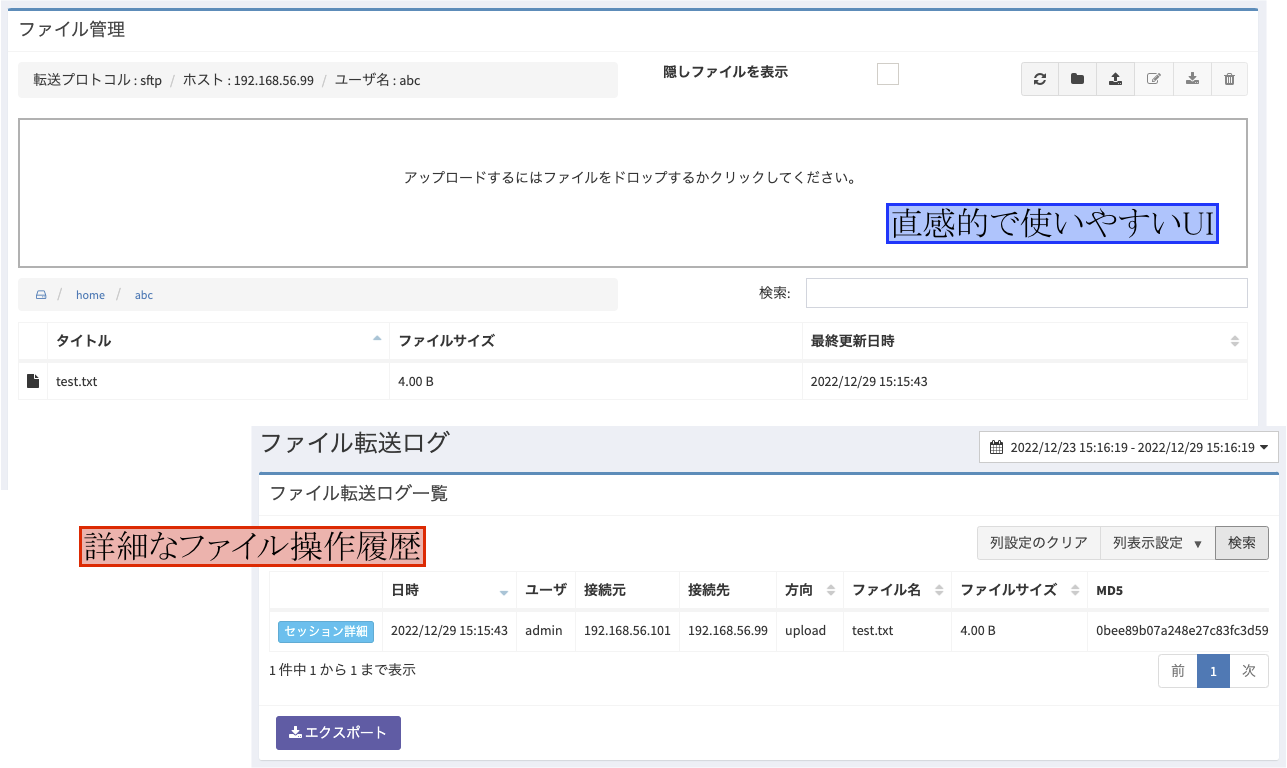Select the test.txt file row title
This screenshot has width=1287, height=768.
(76, 381)
